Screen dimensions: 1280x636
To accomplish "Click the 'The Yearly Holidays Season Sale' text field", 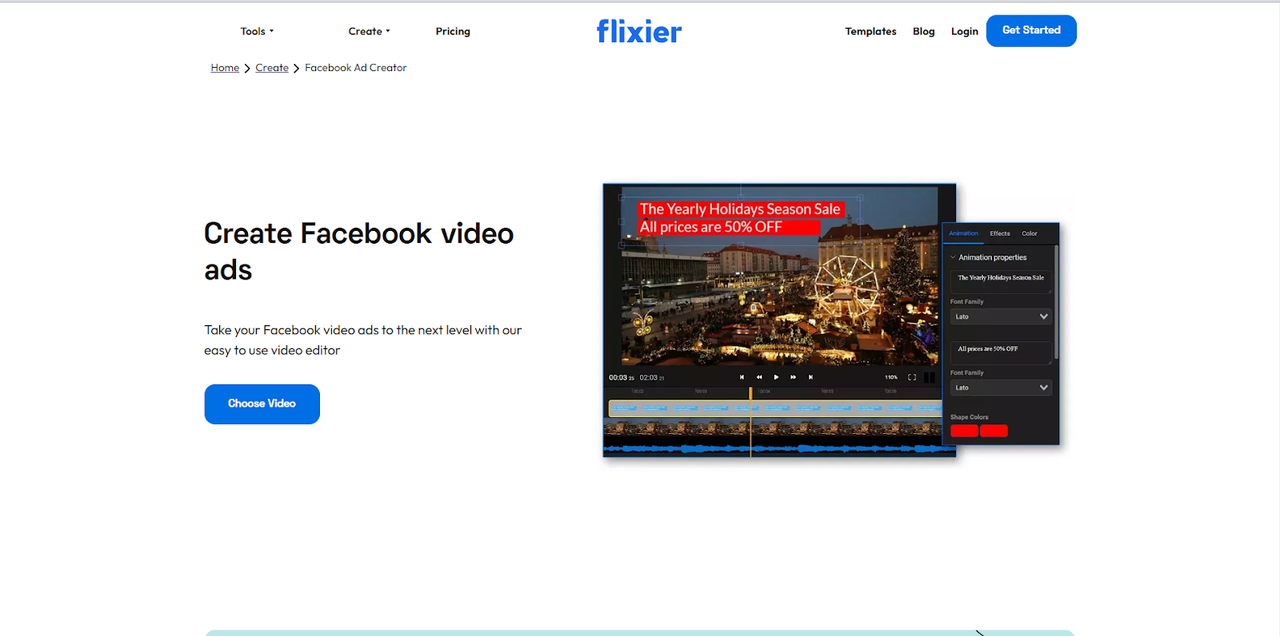I will click(1001, 280).
